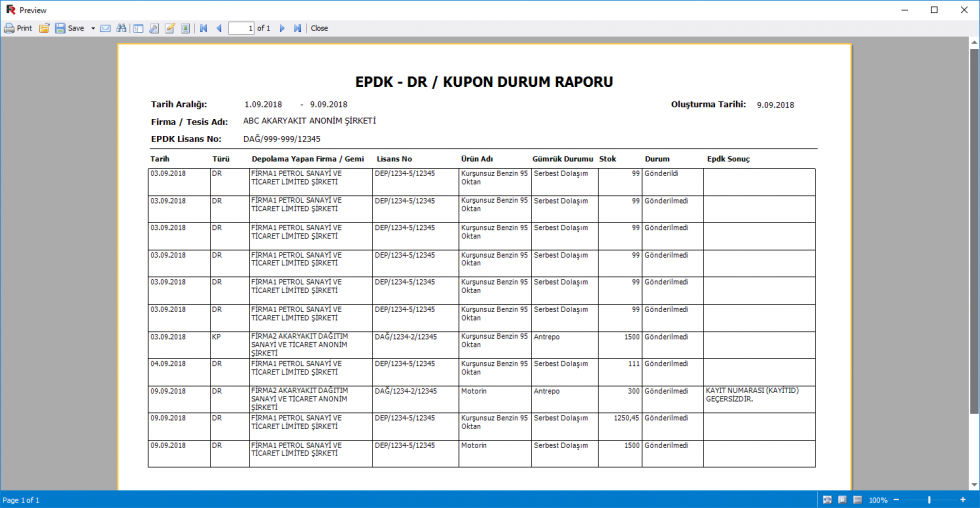Viewport: 980px width, 508px height.
Task: Toggle fullscreen page view icon
Action: [185, 28]
